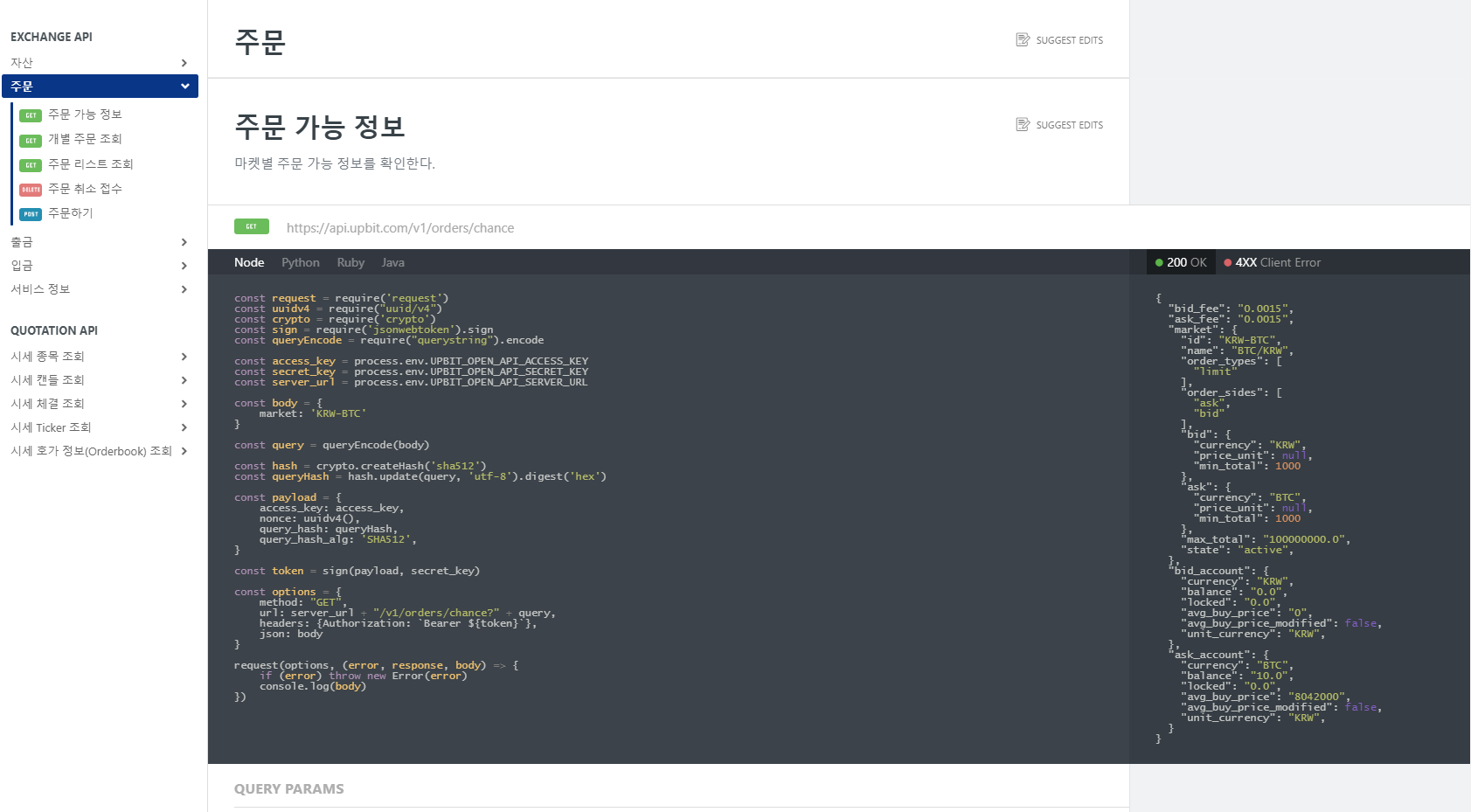Click the market: 'KRW-BTC' code line
Screen dimensions: 1471x812
[x=313, y=413]
